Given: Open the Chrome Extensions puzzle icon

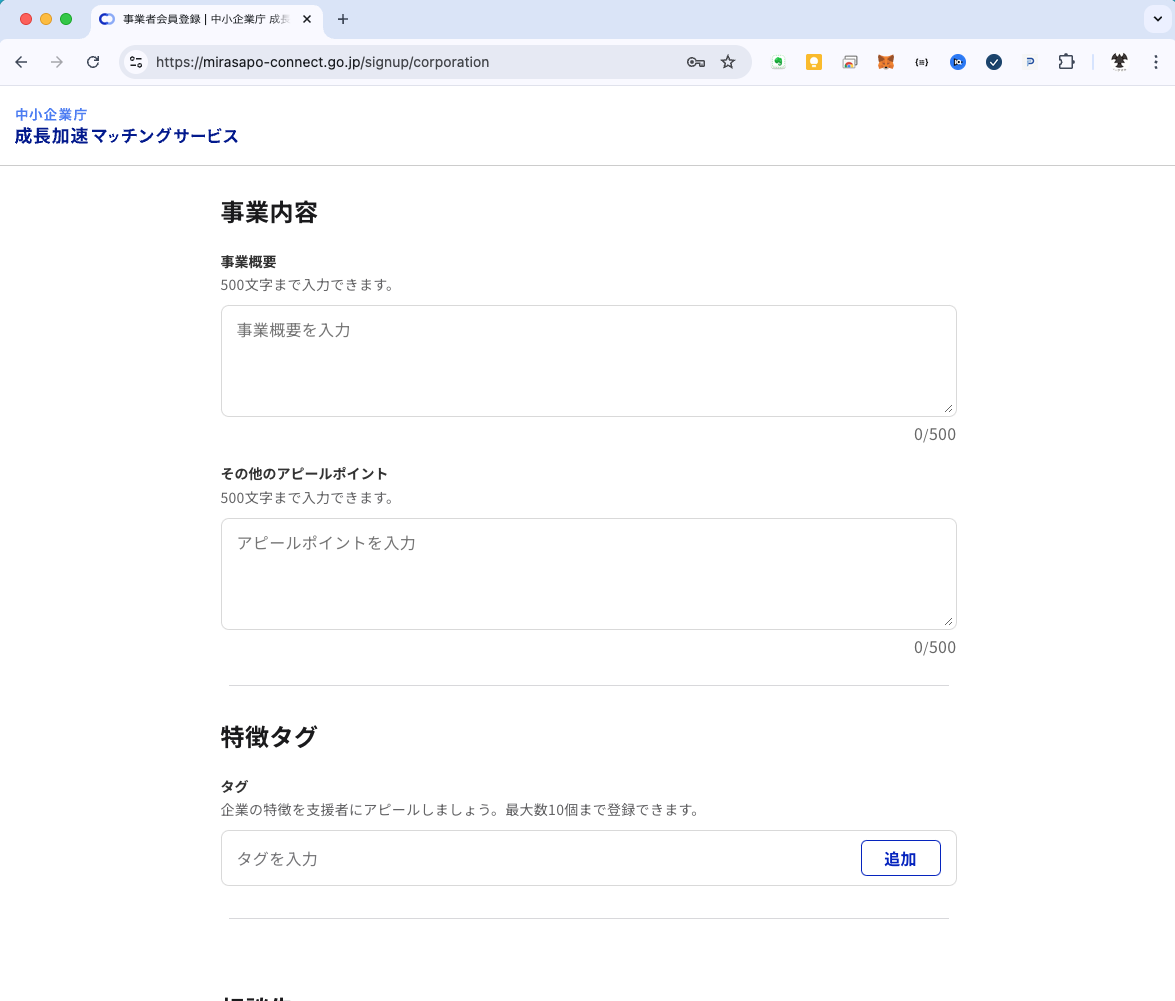Looking at the screenshot, I should 1066,62.
